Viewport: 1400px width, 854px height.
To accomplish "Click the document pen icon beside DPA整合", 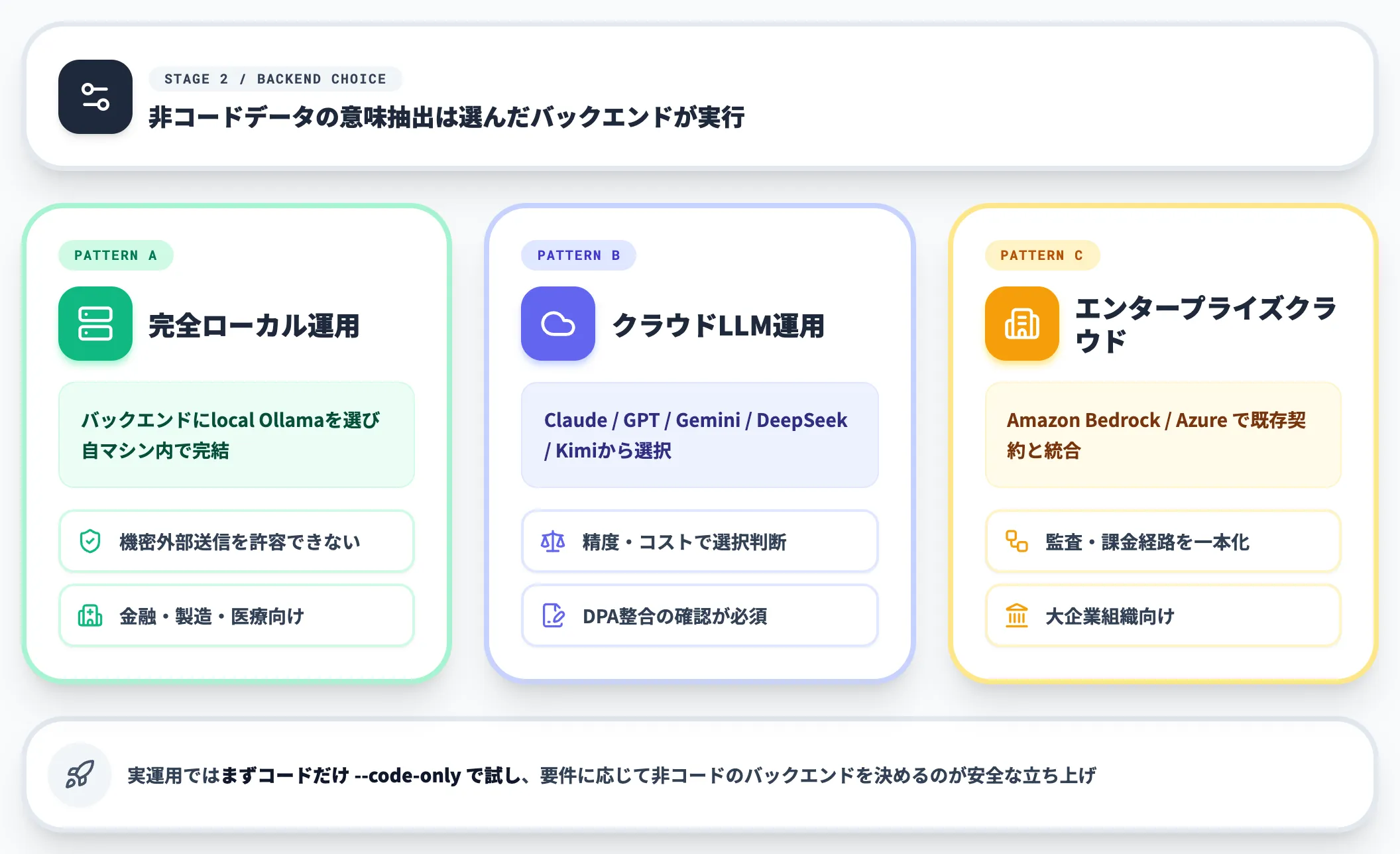I will coord(553,615).
